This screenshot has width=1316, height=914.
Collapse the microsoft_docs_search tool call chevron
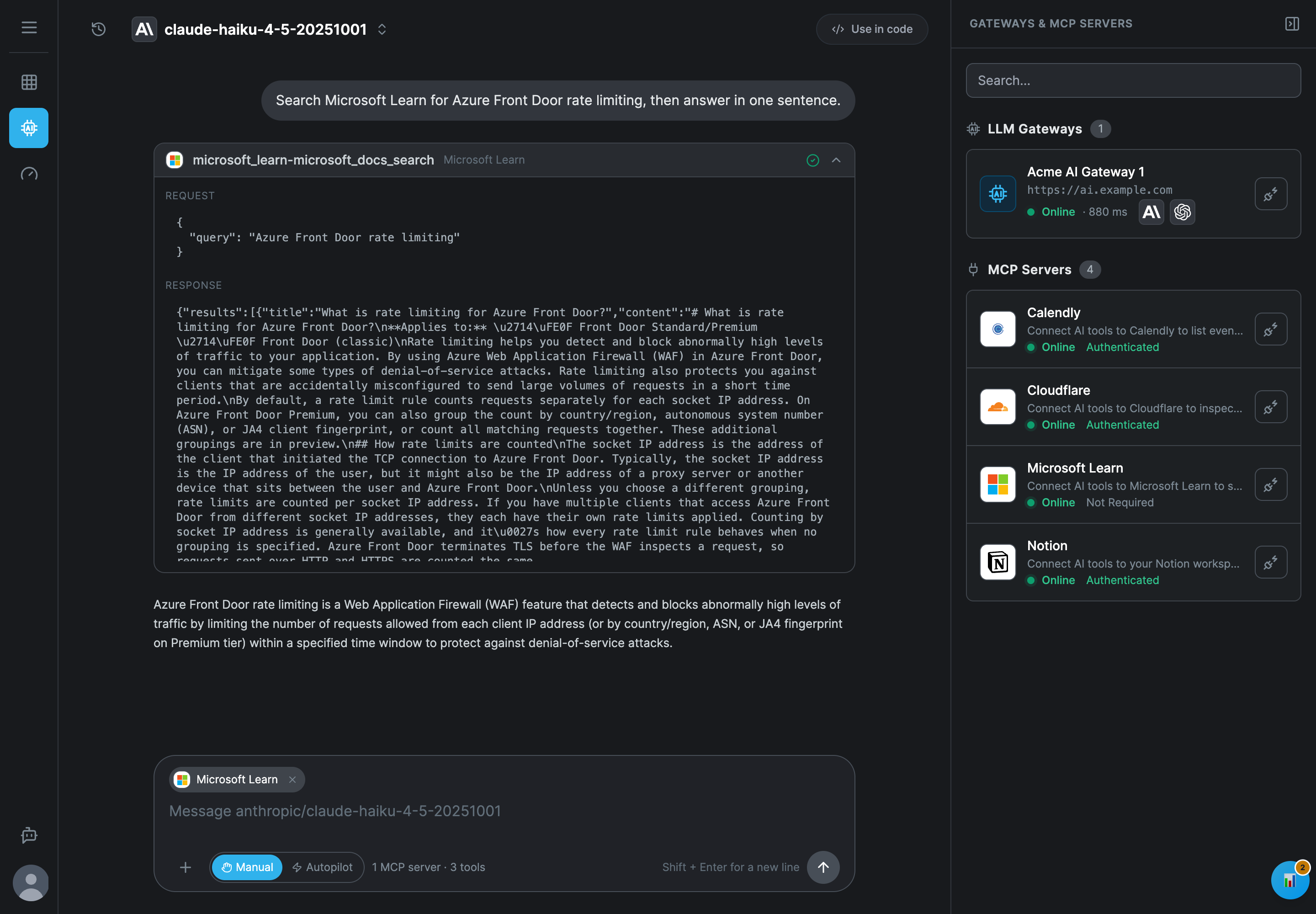tap(836, 160)
